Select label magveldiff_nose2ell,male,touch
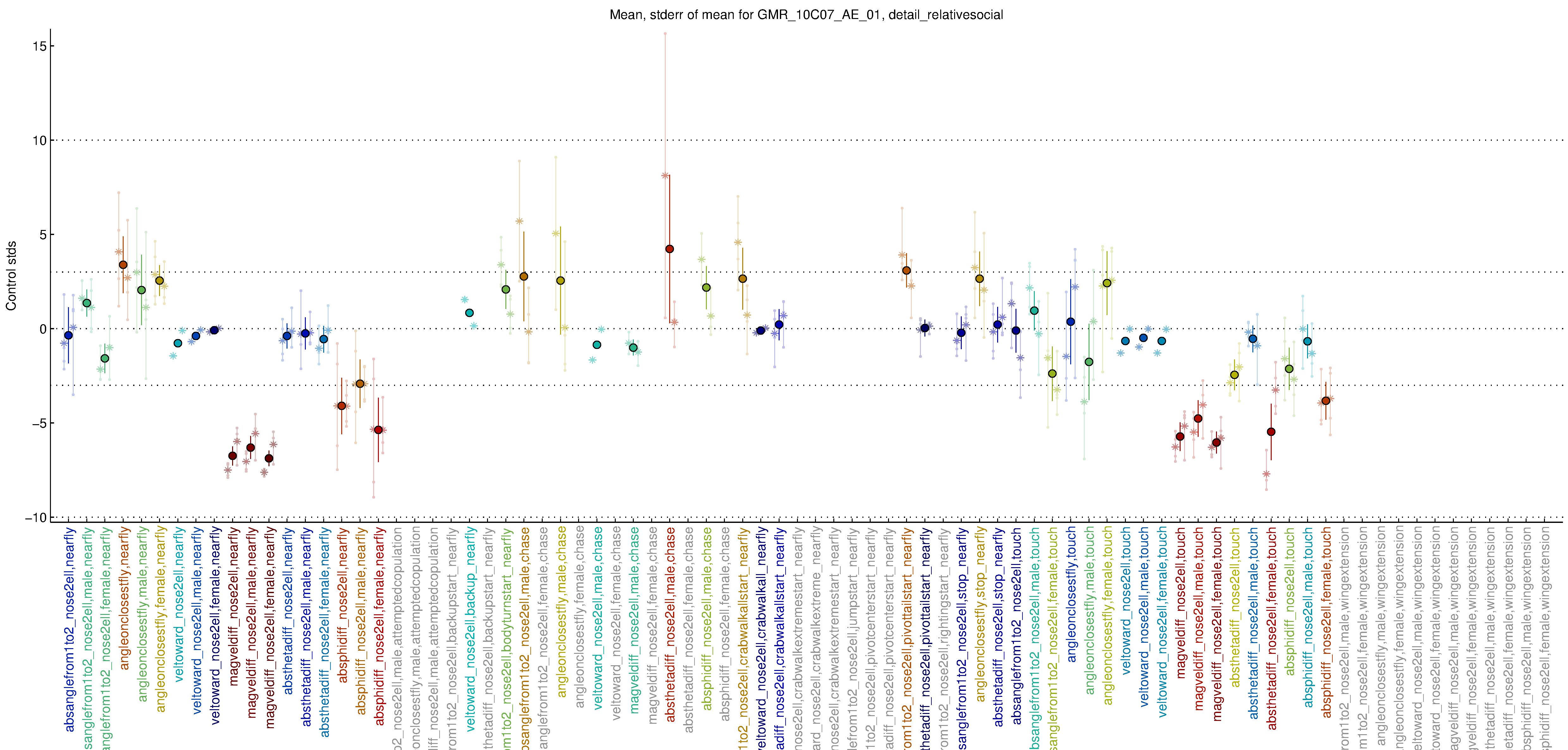The height and width of the screenshot is (750, 1568). [x=1200, y=618]
